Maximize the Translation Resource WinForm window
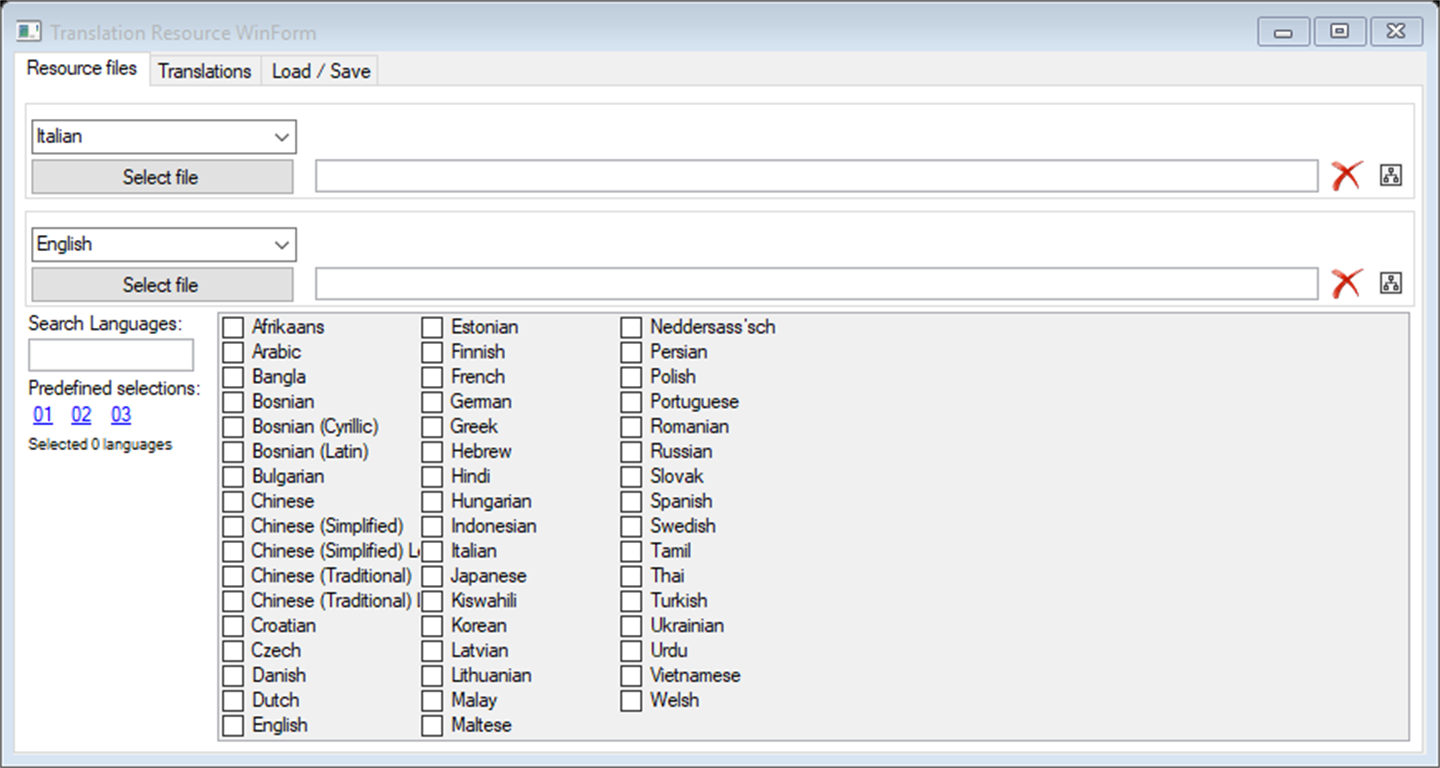The width and height of the screenshot is (1440, 768). (1339, 32)
